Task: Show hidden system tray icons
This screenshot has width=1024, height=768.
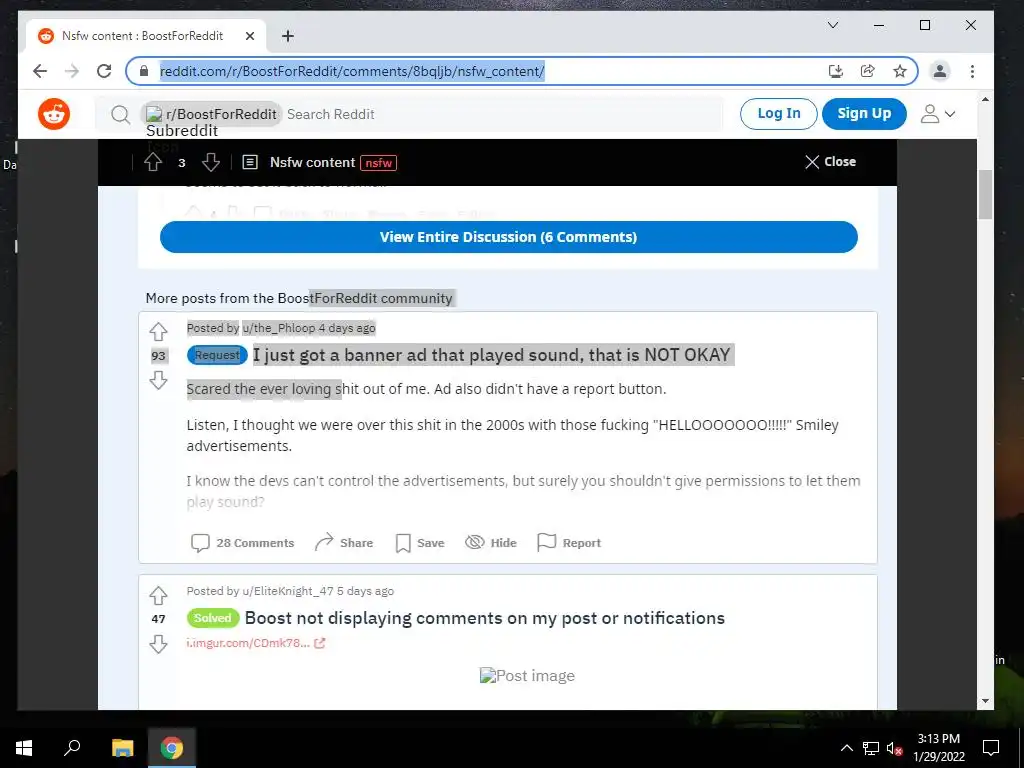Action: pos(846,748)
